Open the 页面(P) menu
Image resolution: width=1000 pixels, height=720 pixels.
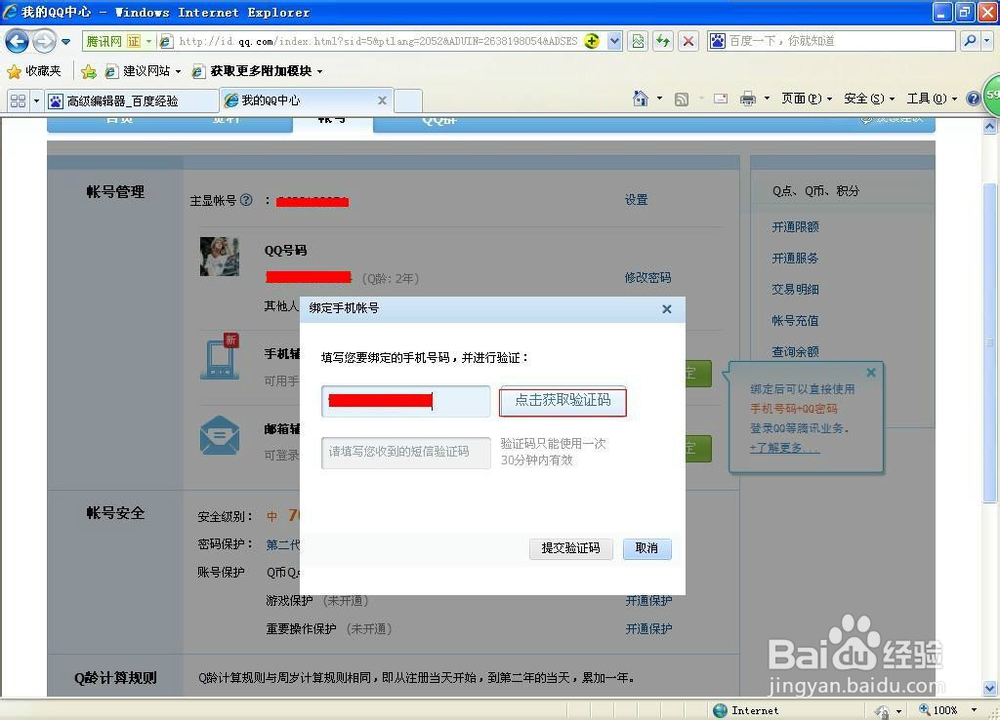[x=807, y=98]
